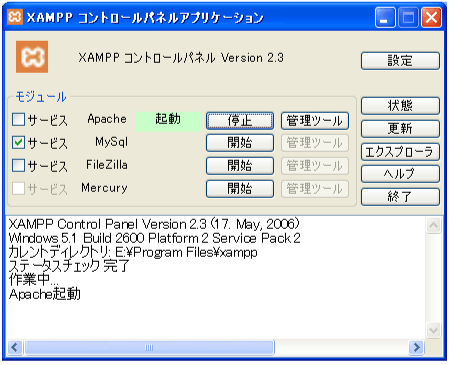Screen dimensions: 450x365
Task: Click the MySql module label
Action: click(111, 142)
